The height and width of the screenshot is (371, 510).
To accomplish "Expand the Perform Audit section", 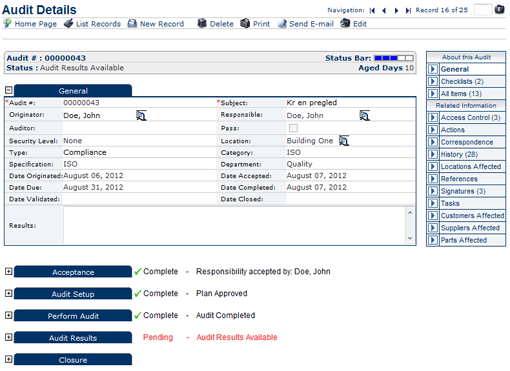I will [9, 315].
